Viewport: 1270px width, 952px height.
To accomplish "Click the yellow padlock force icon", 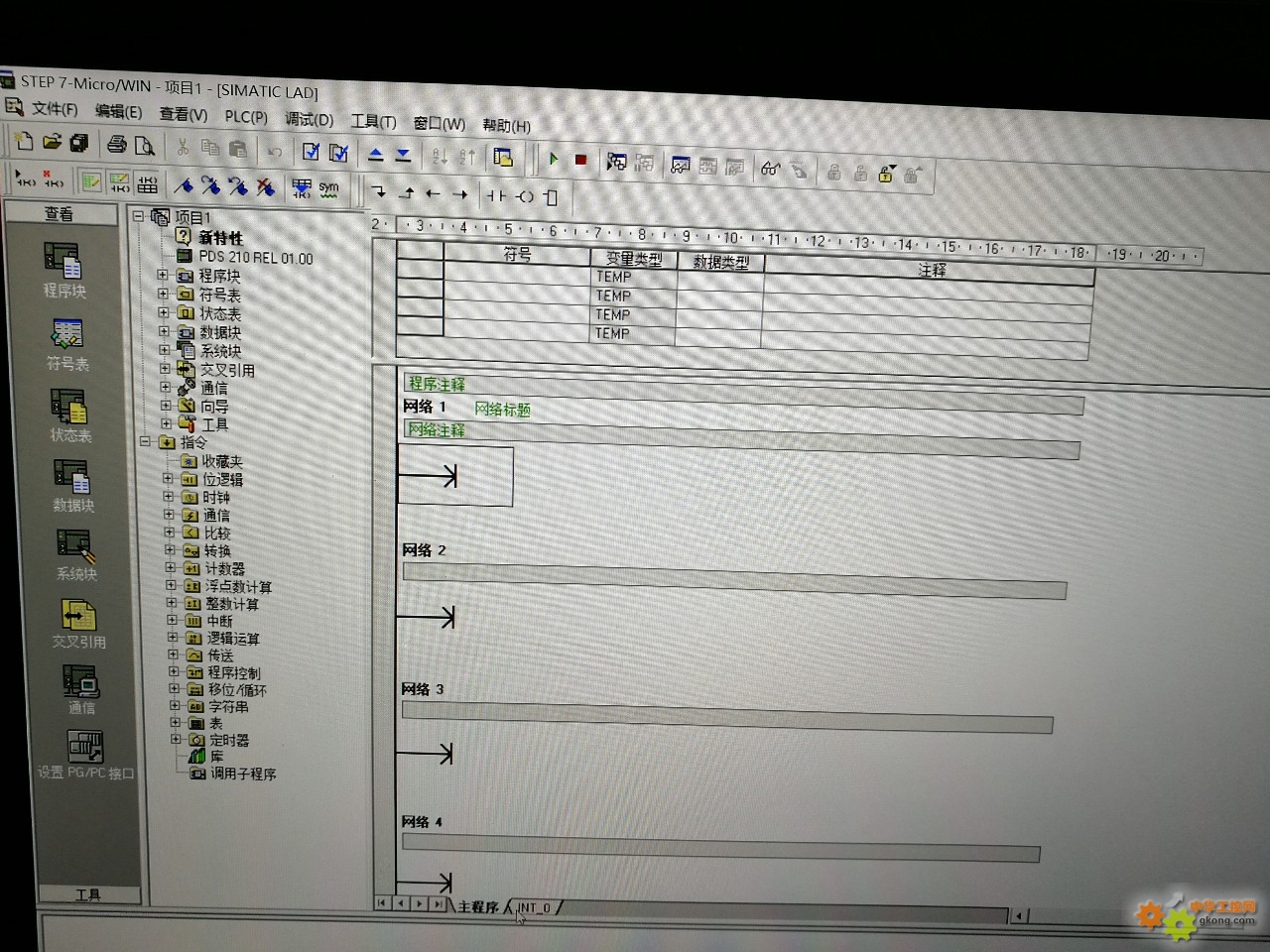I will click(886, 173).
